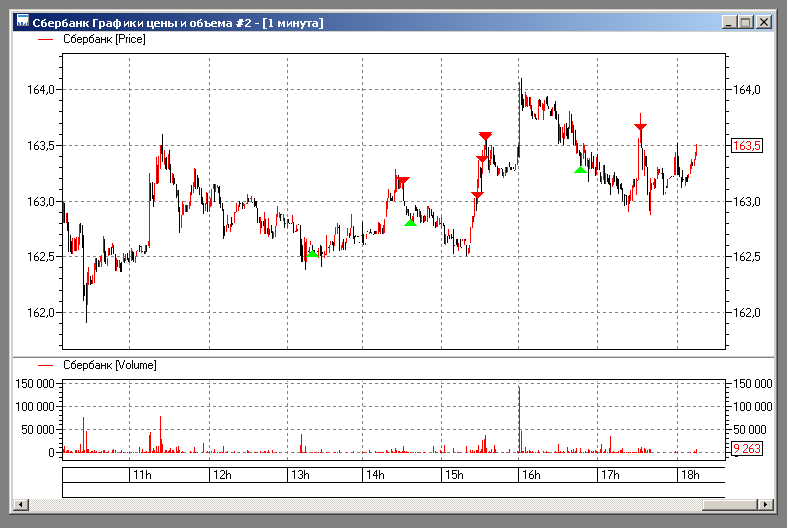Close the Сбербанк chart window
Image resolution: width=787 pixels, height=528 pixels.
point(764,22)
